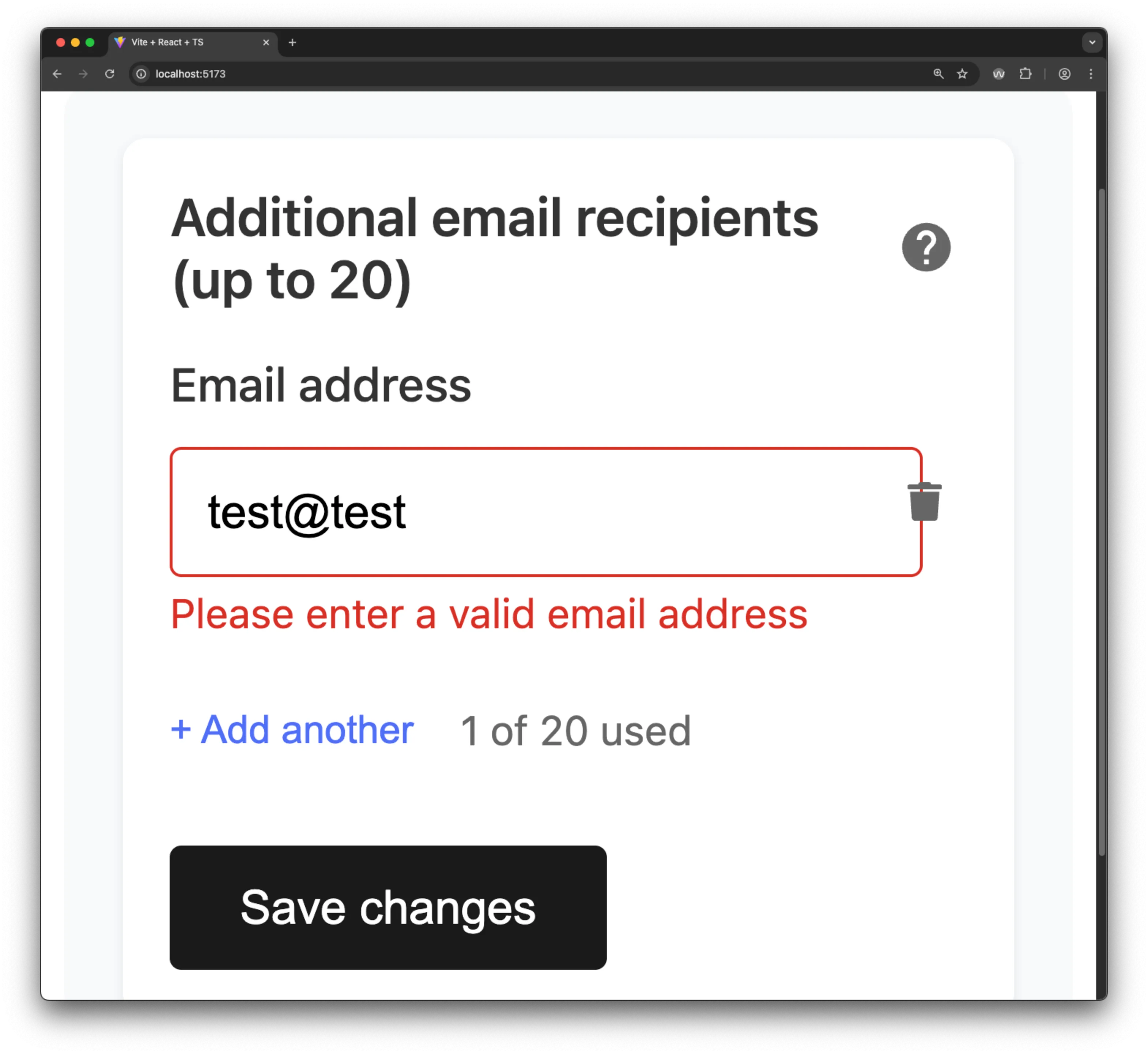Expand the tab search chevron
This screenshot has height=1054, width=1148.
[x=1092, y=42]
